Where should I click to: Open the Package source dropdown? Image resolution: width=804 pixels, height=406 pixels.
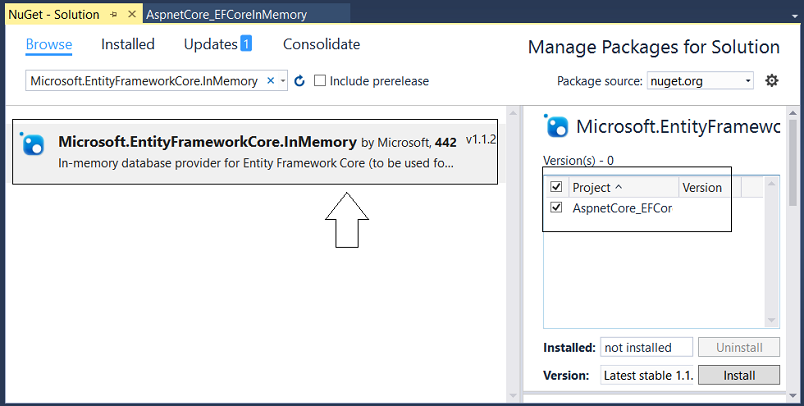tap(700, 80)
